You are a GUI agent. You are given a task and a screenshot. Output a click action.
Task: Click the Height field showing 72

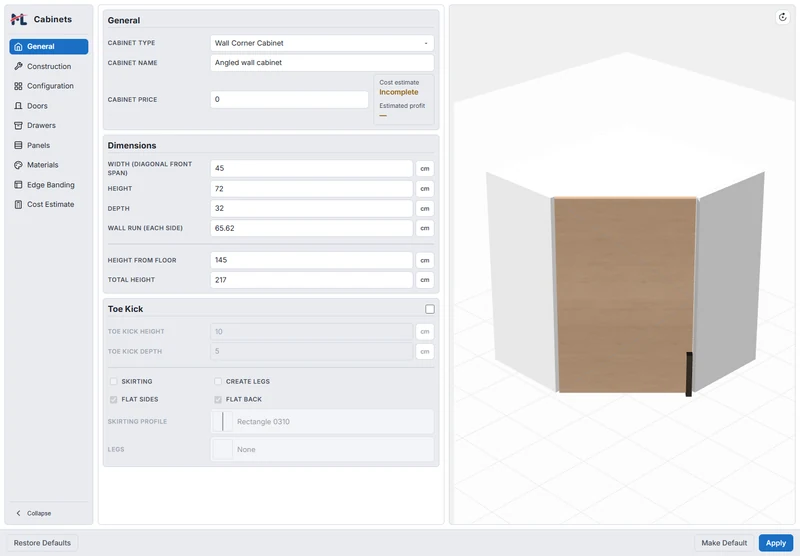click(x=311, y=189)
